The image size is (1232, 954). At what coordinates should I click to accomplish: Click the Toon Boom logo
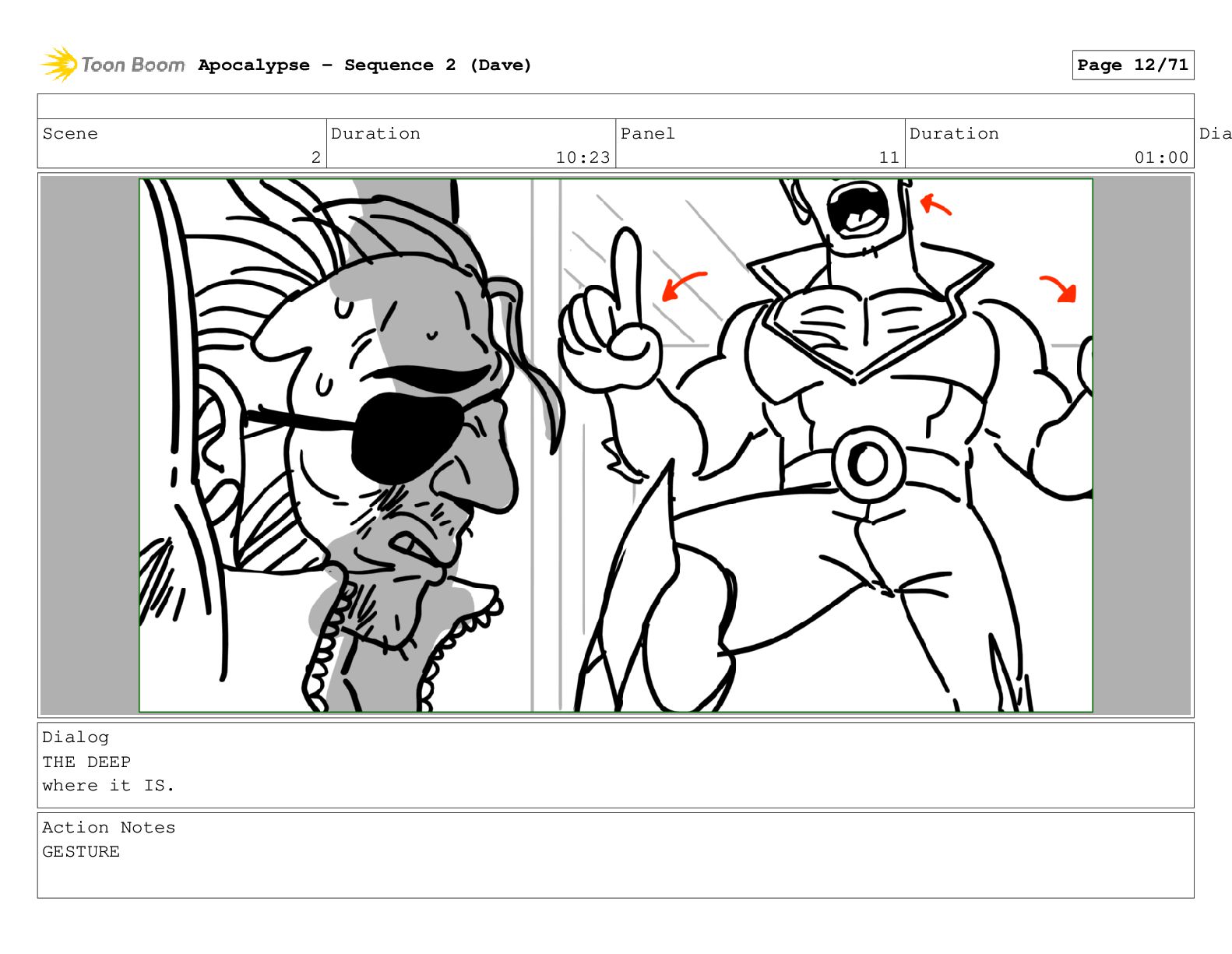tap(112, 64)
